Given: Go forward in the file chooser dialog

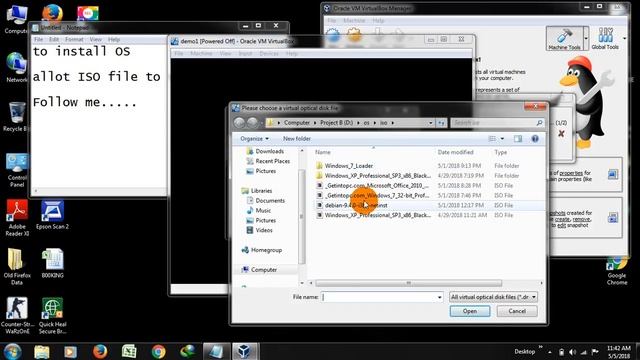Looking at the screenshot, I should click(x=253, y=122).
